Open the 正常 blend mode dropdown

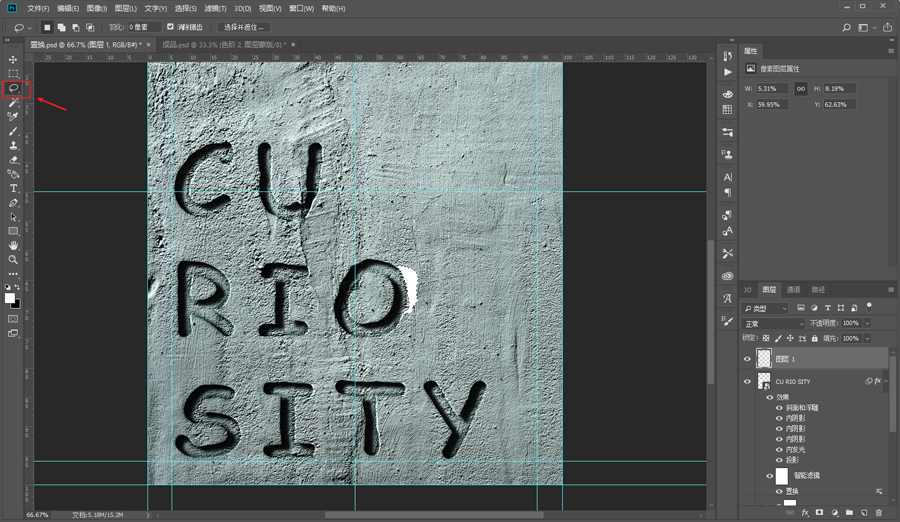coord(773,324)
